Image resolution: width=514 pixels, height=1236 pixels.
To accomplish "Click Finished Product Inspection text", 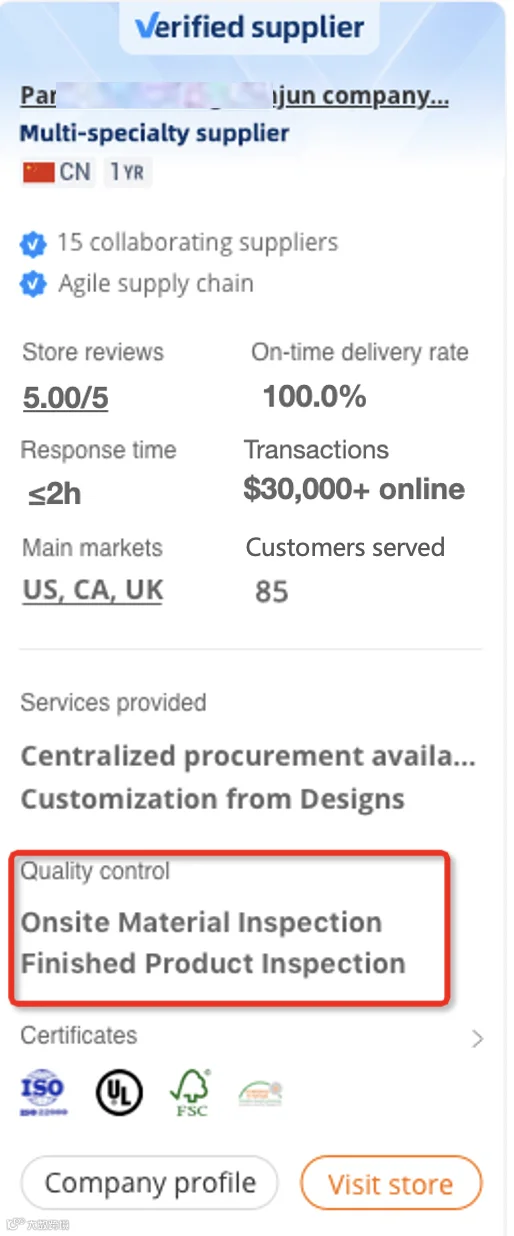I will pyautogui.click(x=213, y=964).
